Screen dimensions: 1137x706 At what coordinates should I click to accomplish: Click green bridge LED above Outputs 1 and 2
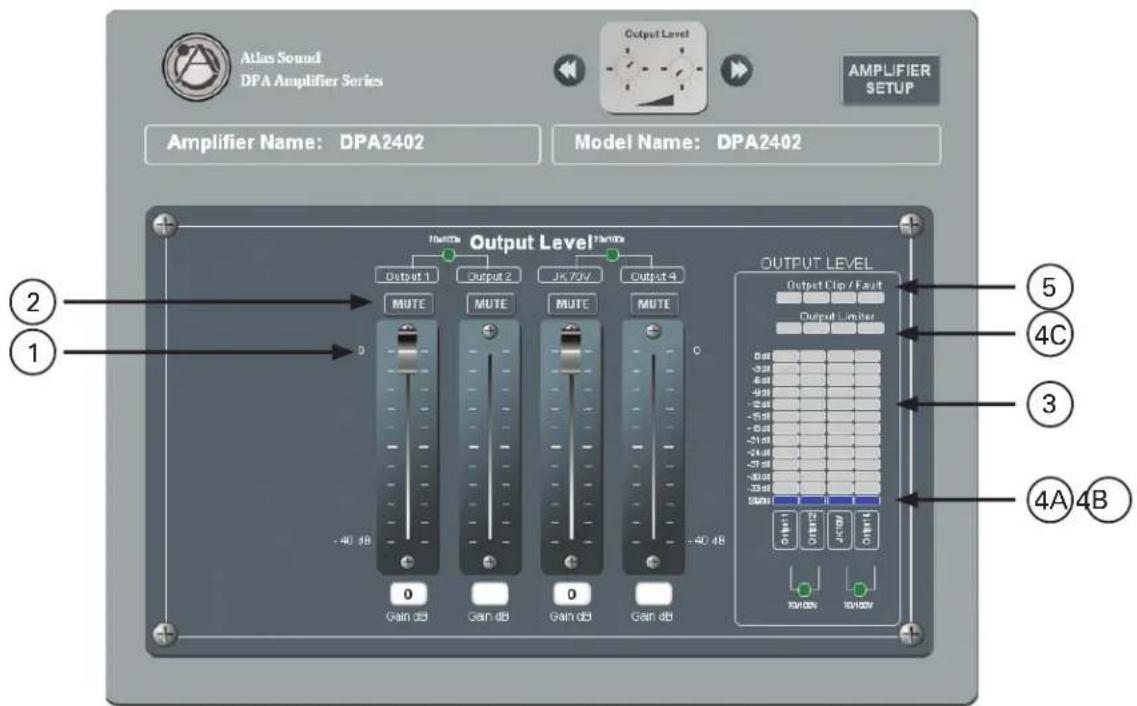coord(449,255)
